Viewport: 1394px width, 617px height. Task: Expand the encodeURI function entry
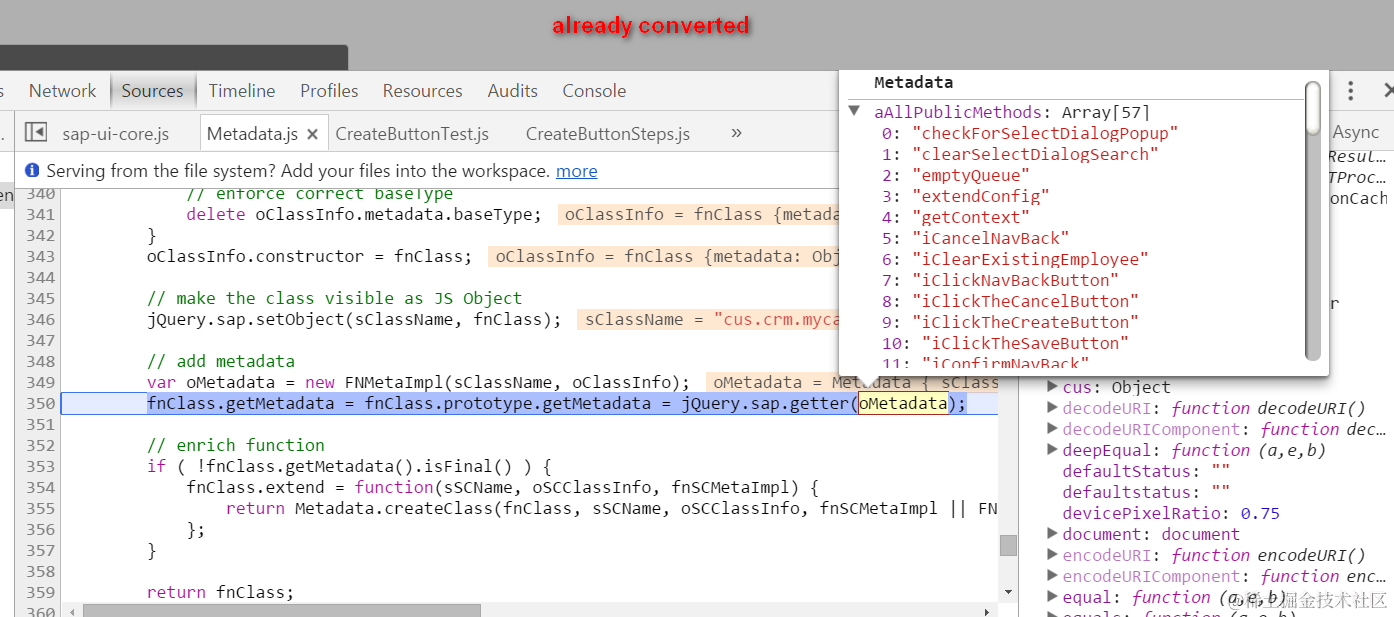click(1053, 555)
